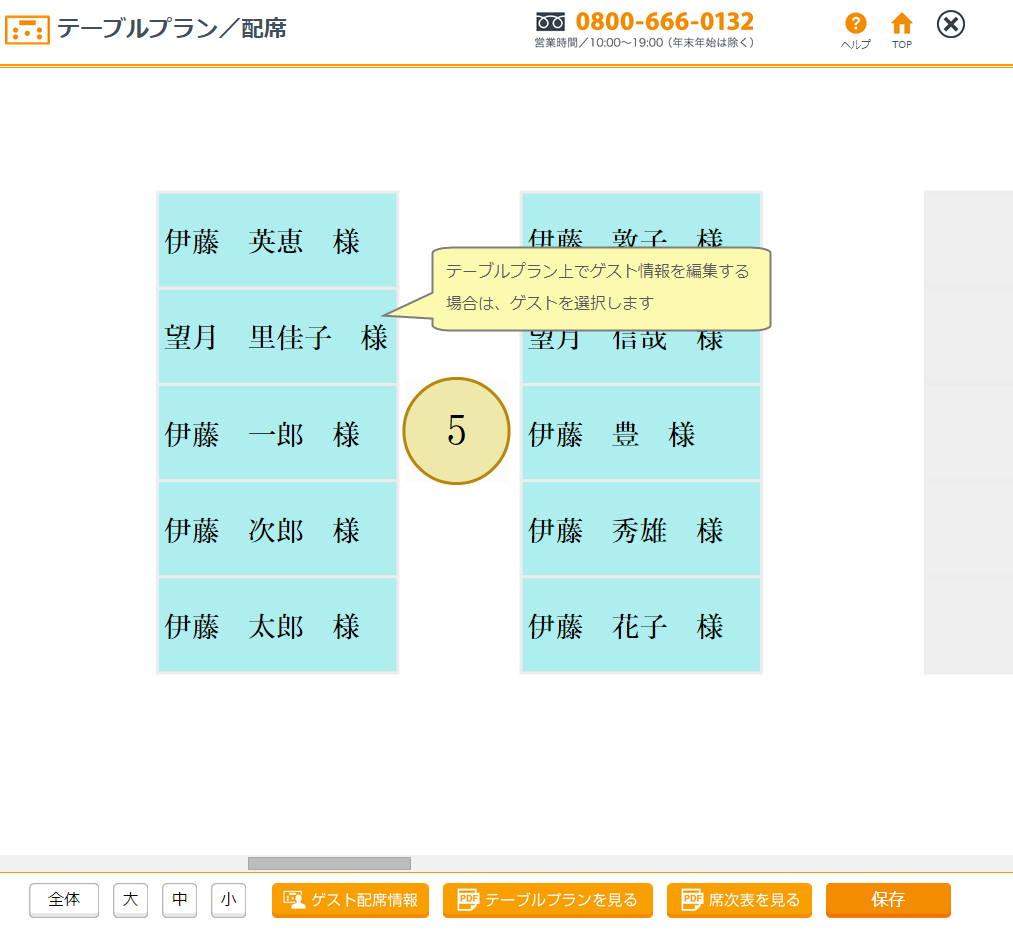Click the horizontal scrollbar thumb
Screen dimensions: 1013x933
329,863
